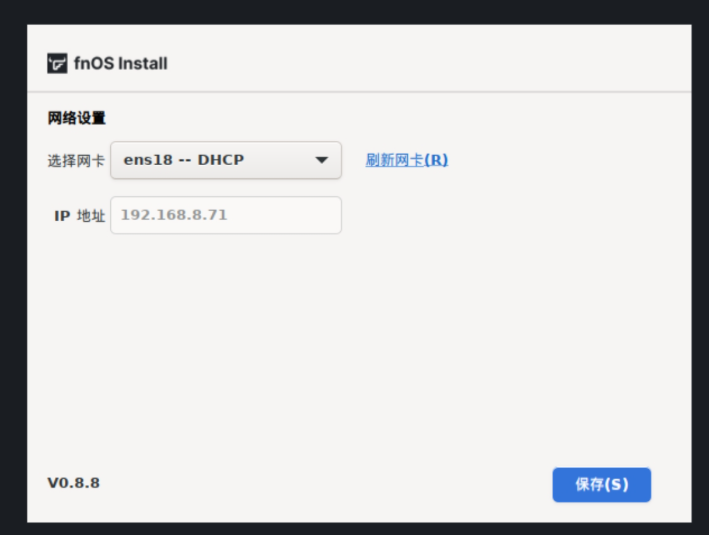
Task: Click the fnOS logo icon
Action: [57, 63]
